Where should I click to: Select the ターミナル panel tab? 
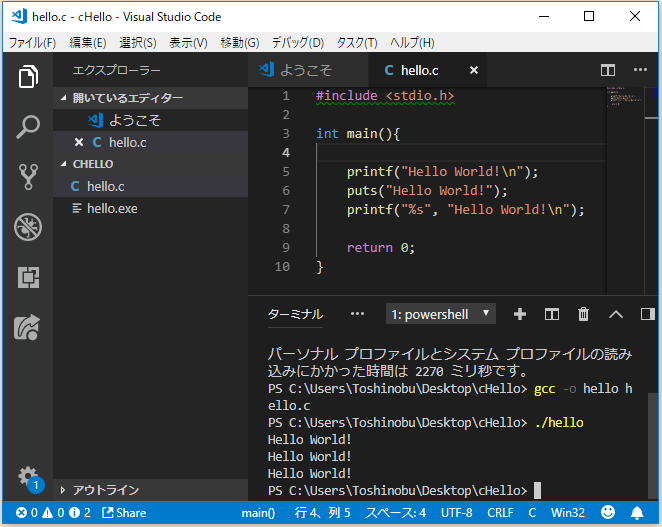(x=296, y=314)
